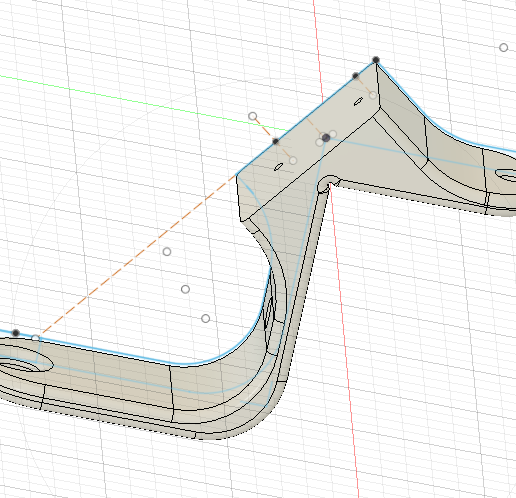Select the green axis line

143,103
